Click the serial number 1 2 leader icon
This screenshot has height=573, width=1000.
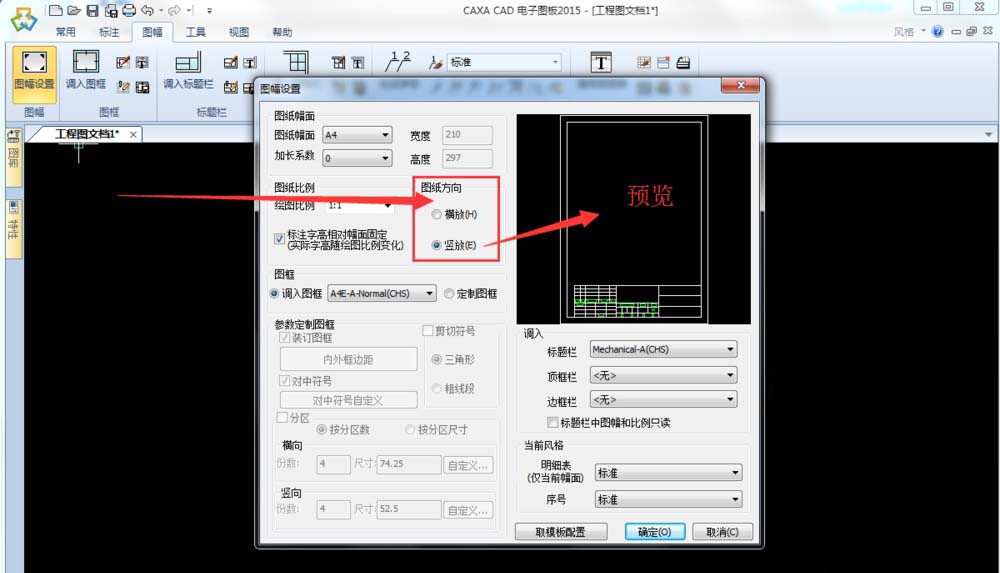click(x=398, y=62)
